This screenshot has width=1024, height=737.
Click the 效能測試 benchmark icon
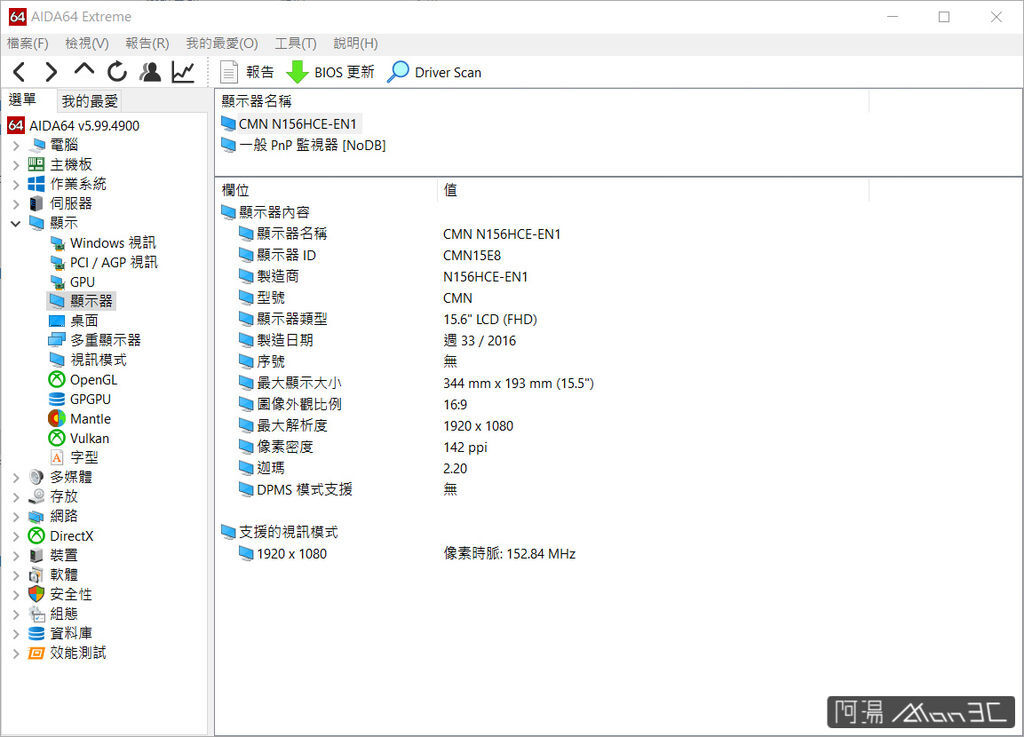37,653
